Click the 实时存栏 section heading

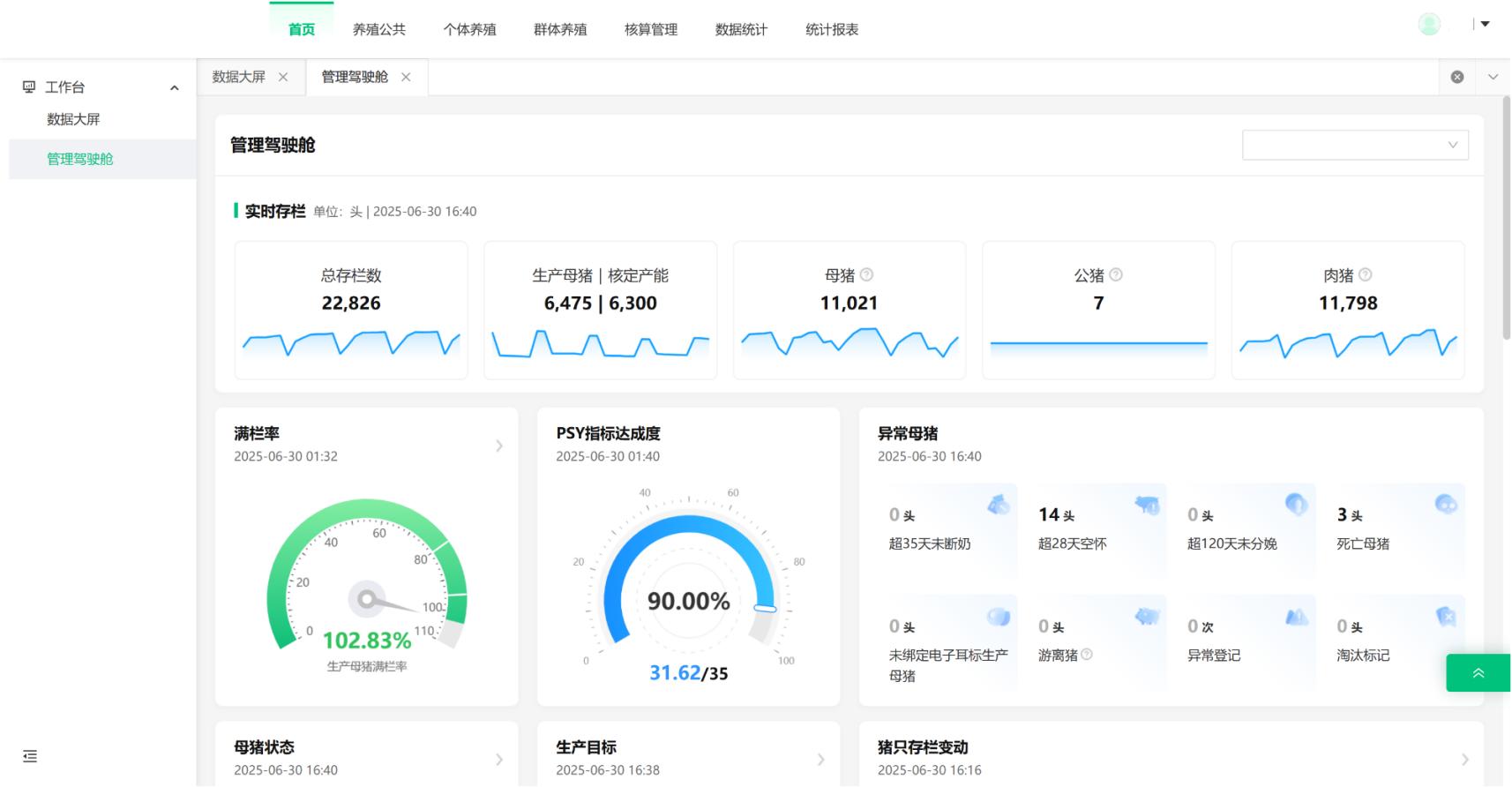point(275,211)
